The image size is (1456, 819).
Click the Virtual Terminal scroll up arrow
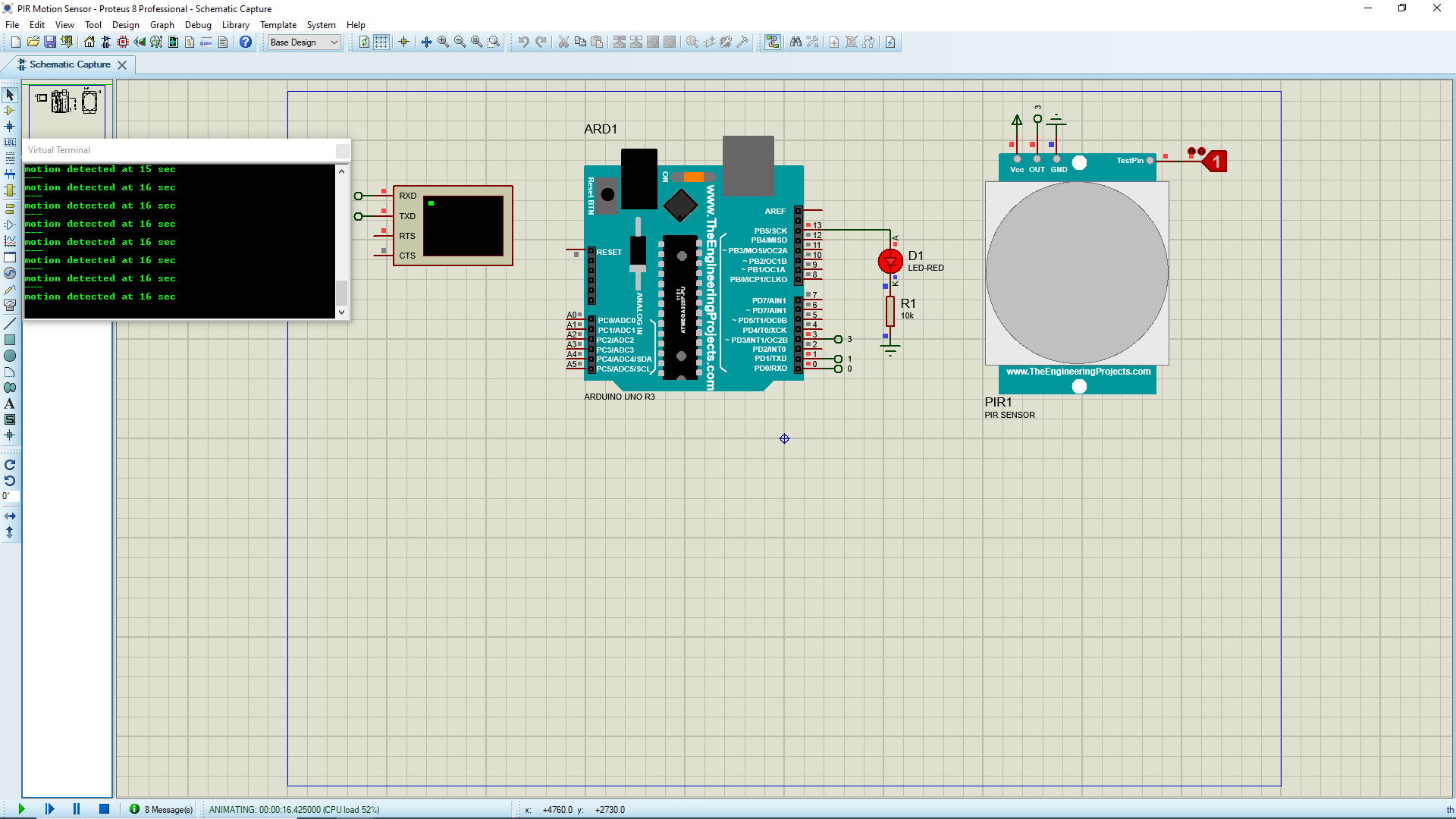click(x=341, y=171)
